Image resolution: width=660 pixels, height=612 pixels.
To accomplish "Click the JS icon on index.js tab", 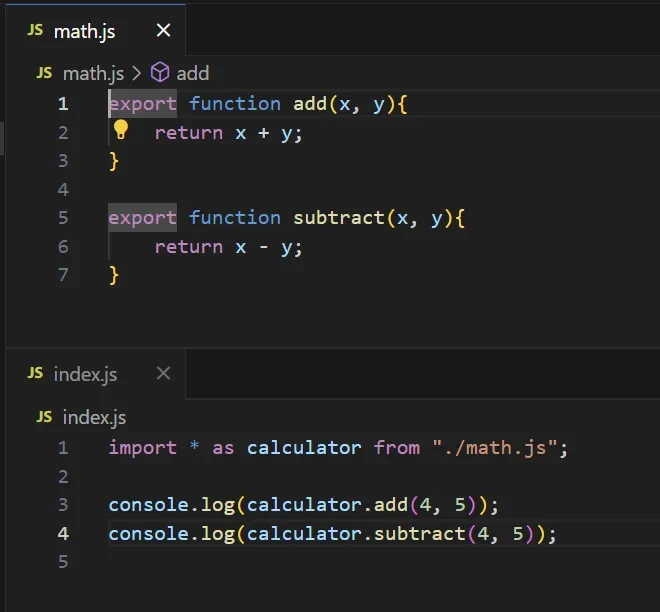I will 35,373.
